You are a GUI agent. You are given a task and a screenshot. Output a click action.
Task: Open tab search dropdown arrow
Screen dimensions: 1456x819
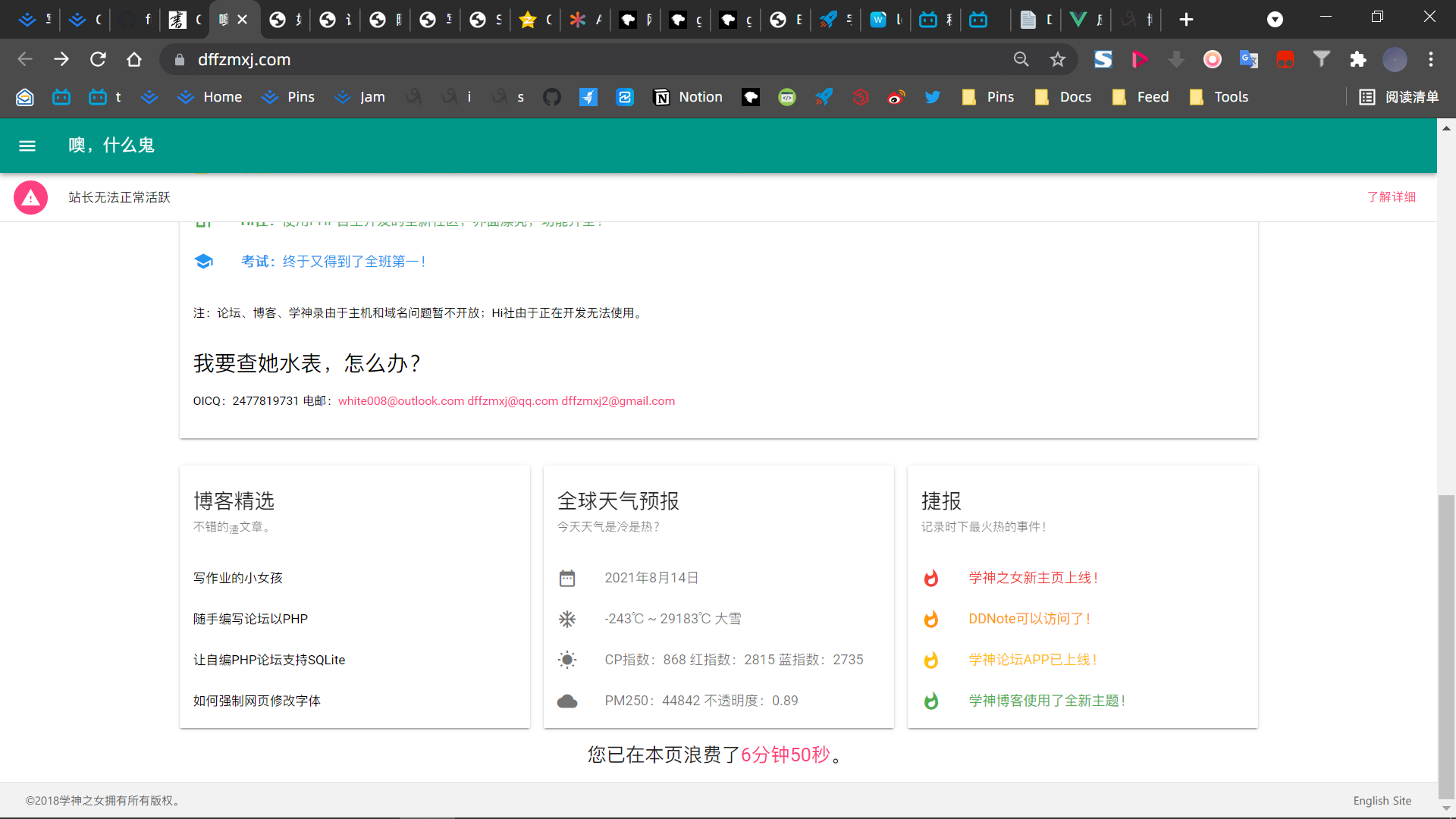[1276, 20]
